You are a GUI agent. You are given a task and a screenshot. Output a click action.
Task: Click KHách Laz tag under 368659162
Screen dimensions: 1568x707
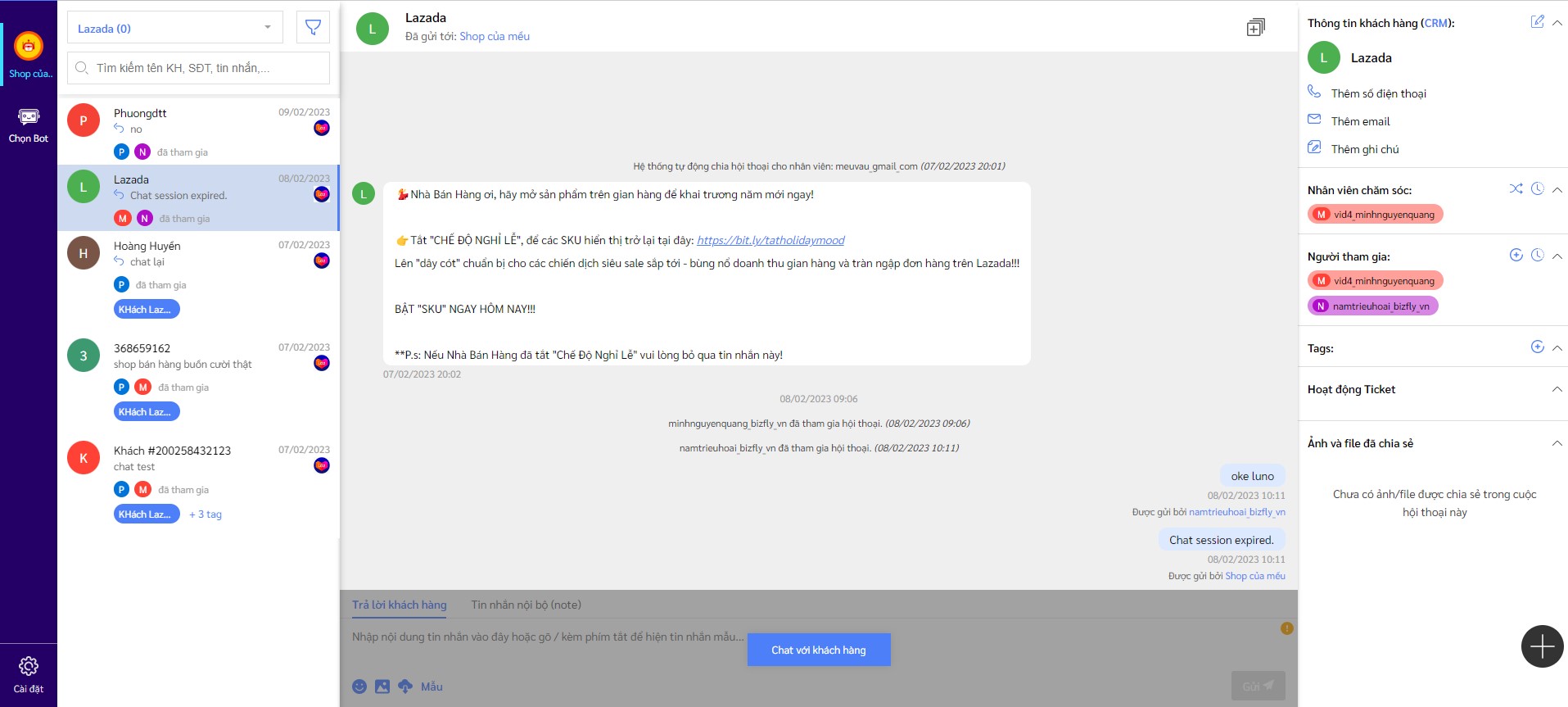[x=146, y=411]
